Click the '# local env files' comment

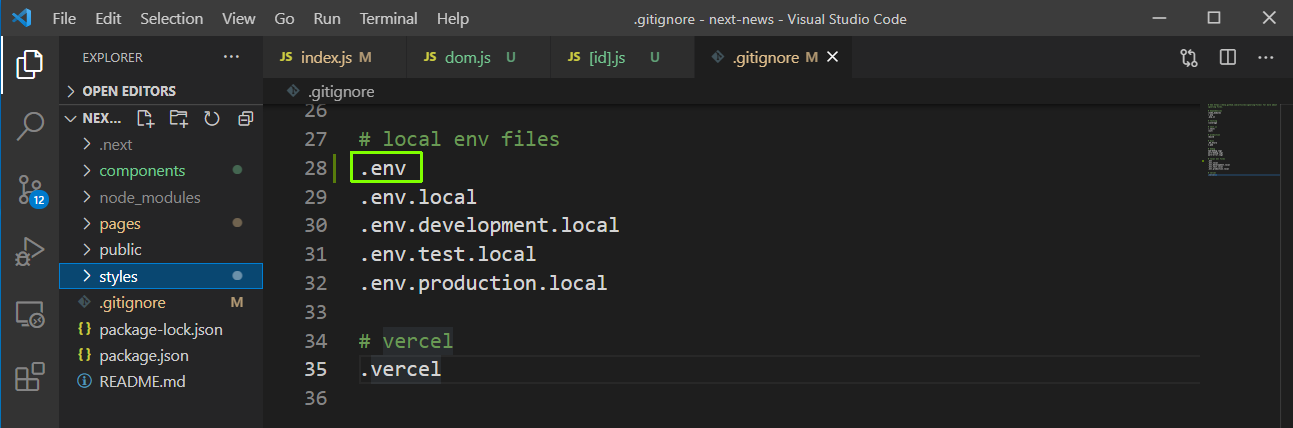pos(459,140)
